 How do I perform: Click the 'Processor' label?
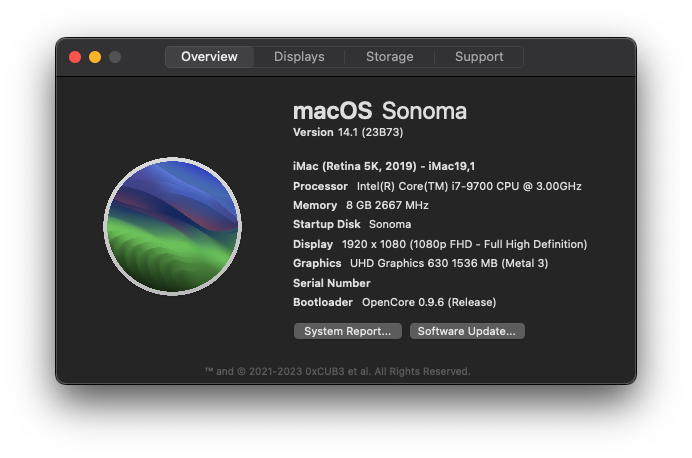tap(320, 186)
